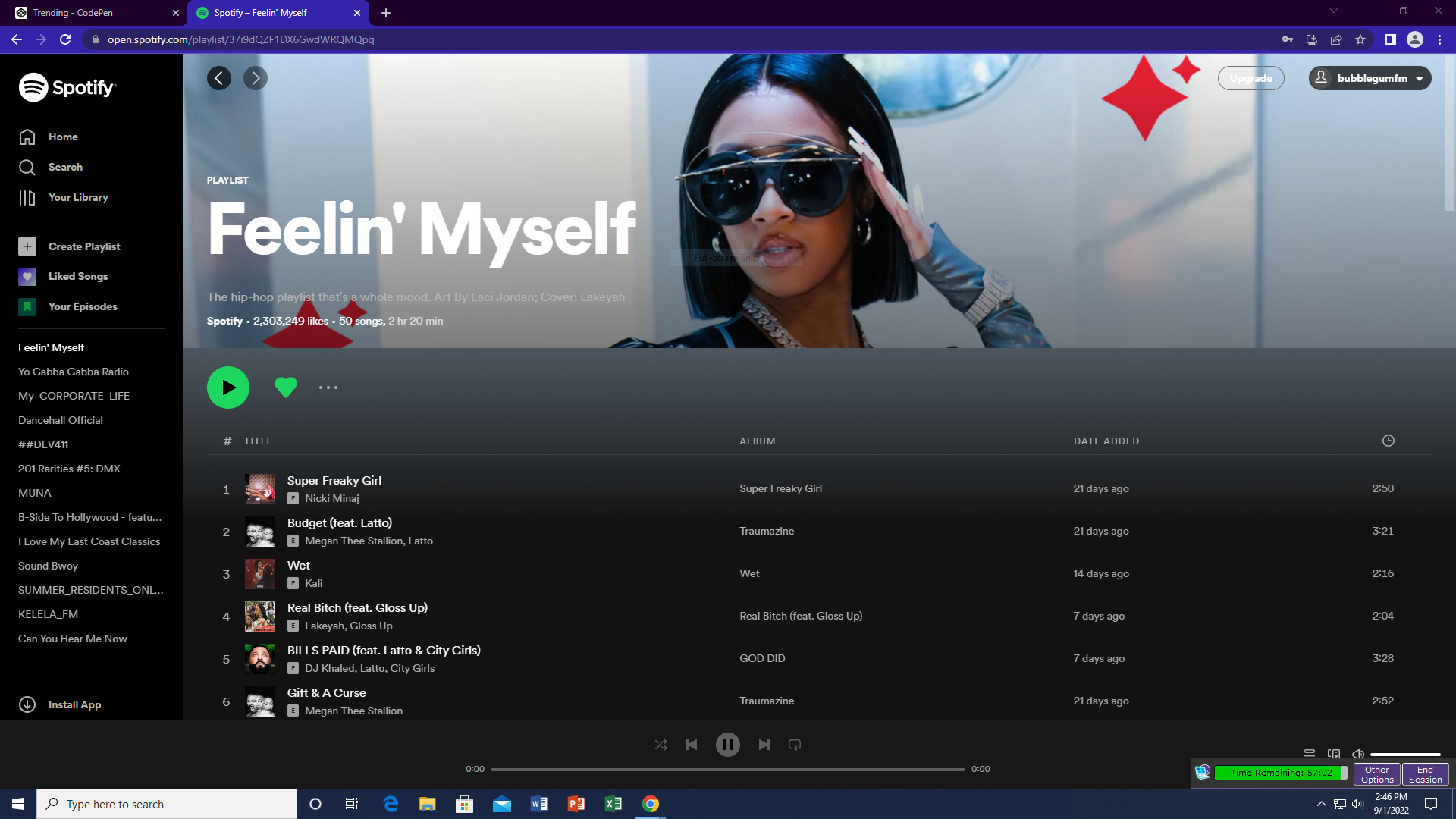Open the Liked Songs heart icon

(x=27, y=277)
